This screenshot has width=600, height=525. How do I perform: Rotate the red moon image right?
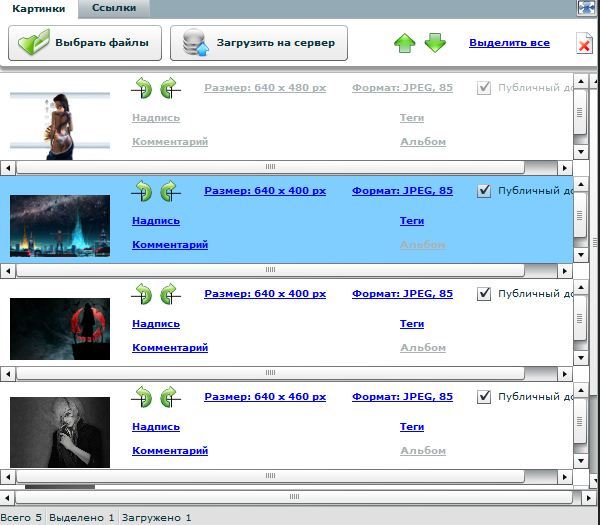[170, 293]
